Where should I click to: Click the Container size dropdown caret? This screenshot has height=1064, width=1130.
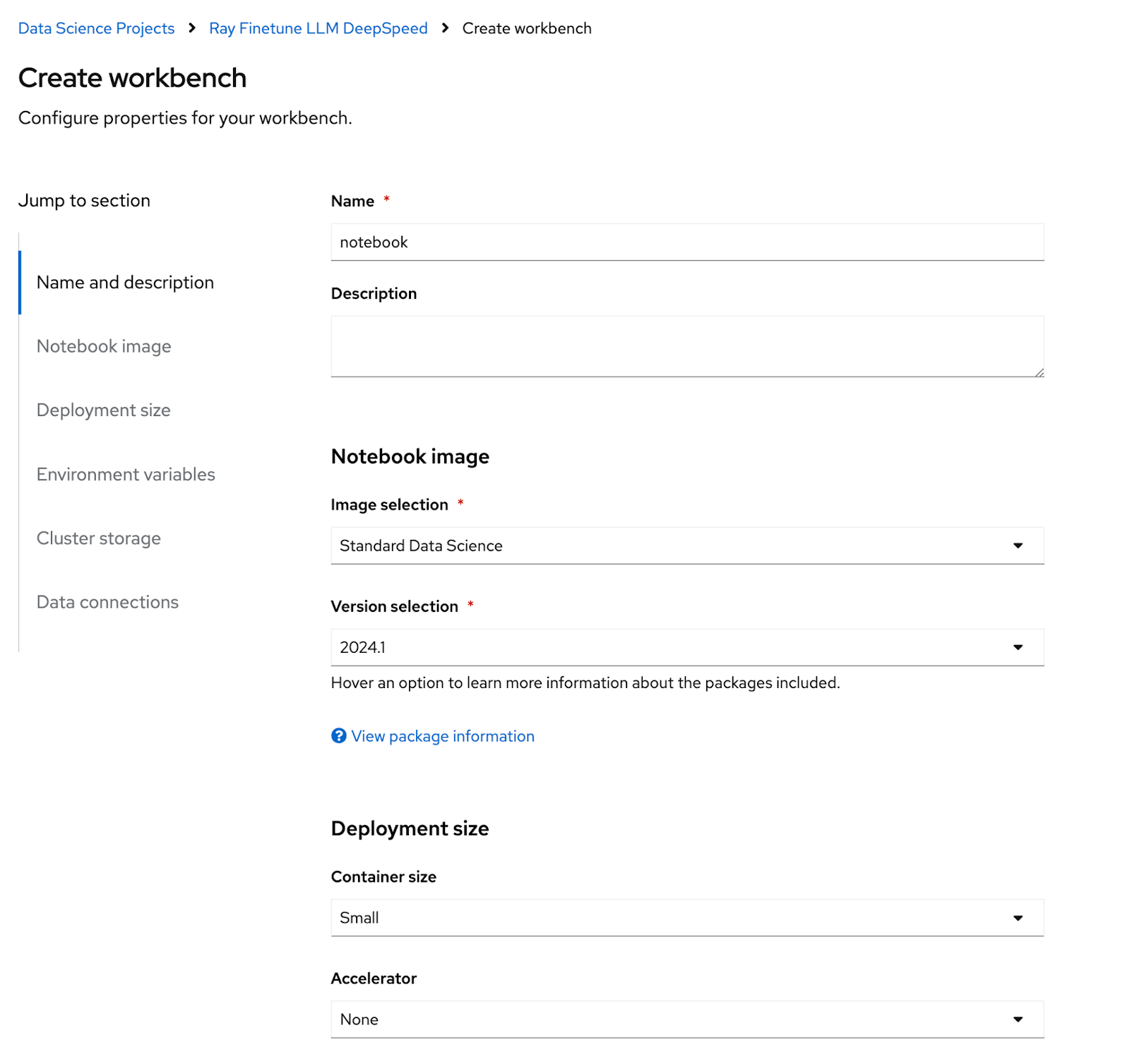[x=1018, y=918]
